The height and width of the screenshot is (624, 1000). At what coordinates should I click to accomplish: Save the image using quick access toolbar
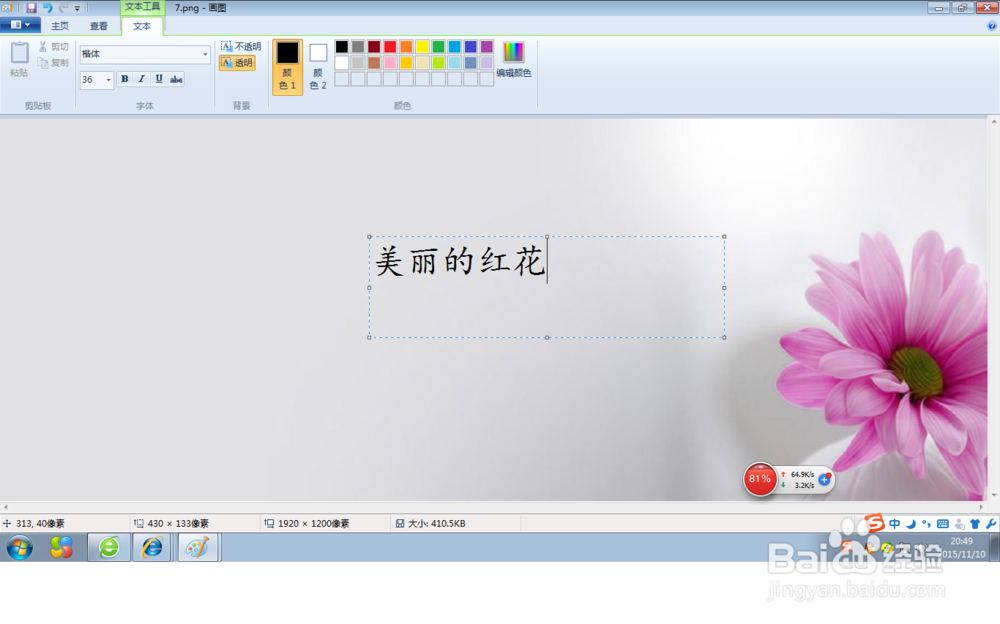33,7
